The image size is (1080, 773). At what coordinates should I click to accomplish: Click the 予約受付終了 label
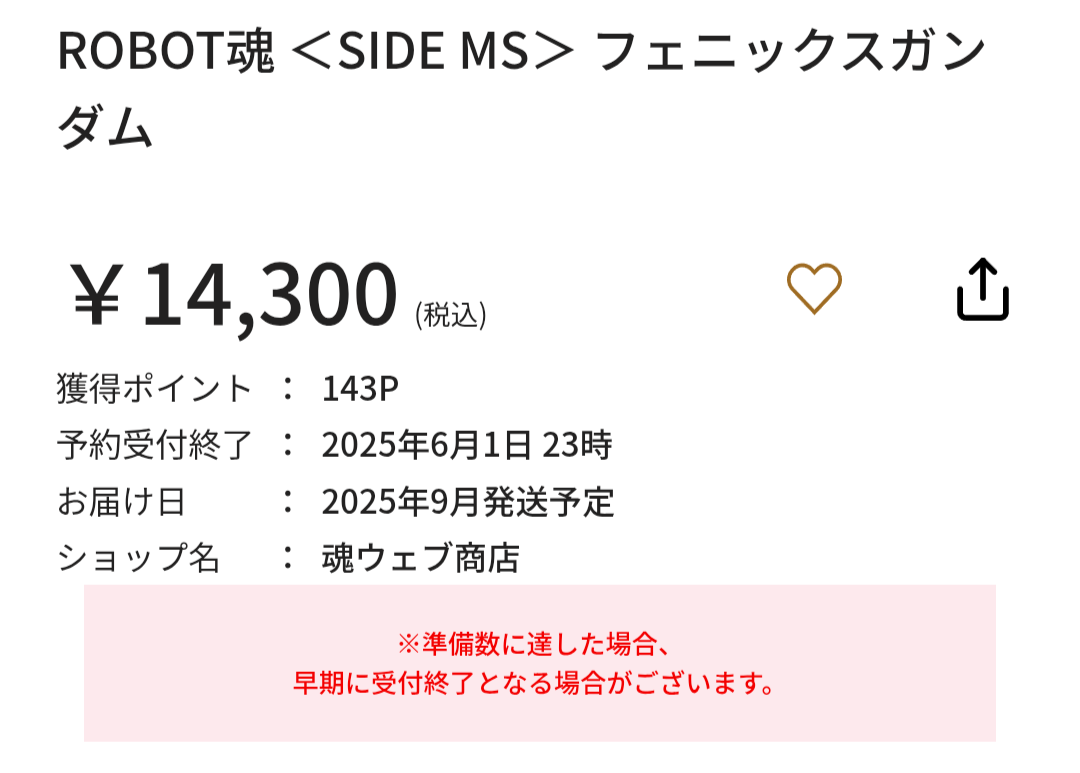coord(154,445)
